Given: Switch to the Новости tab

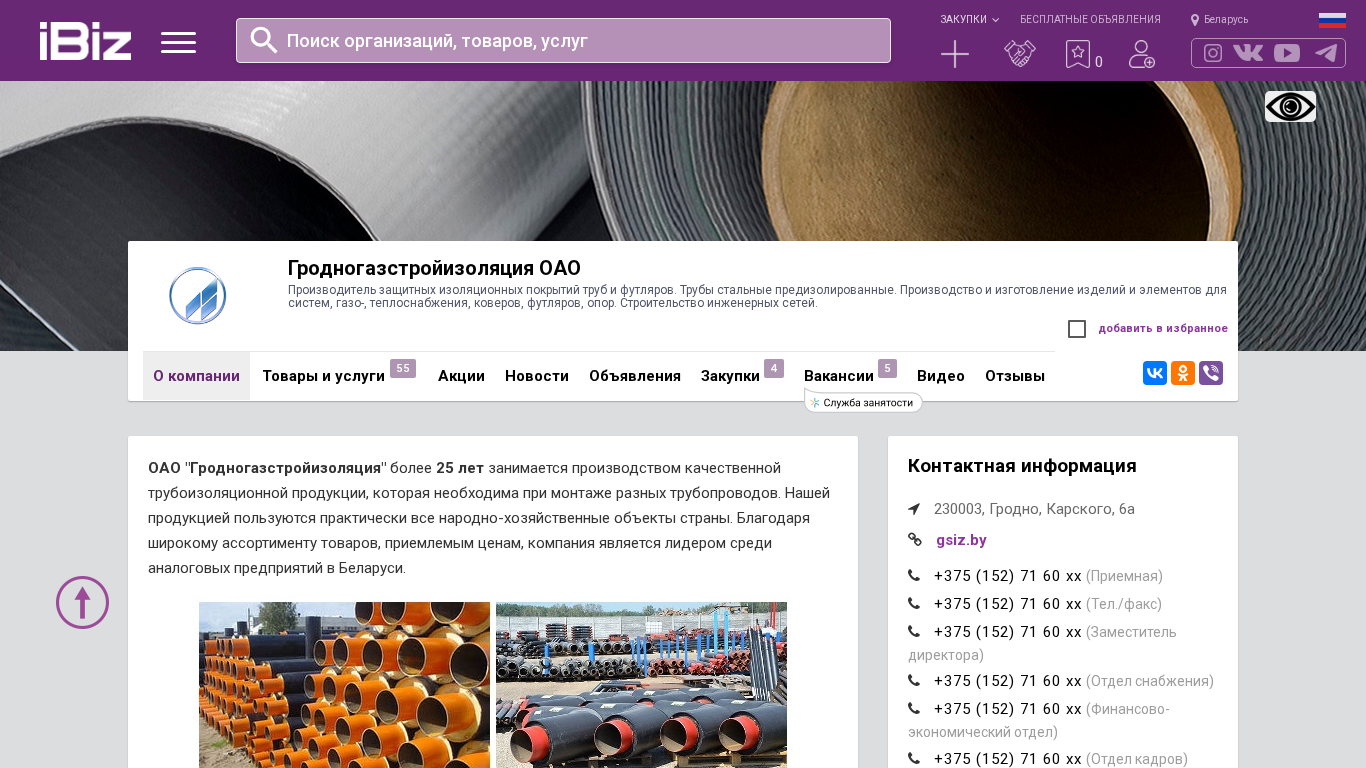Looking at the screenshot, I should tap(537, 376).
